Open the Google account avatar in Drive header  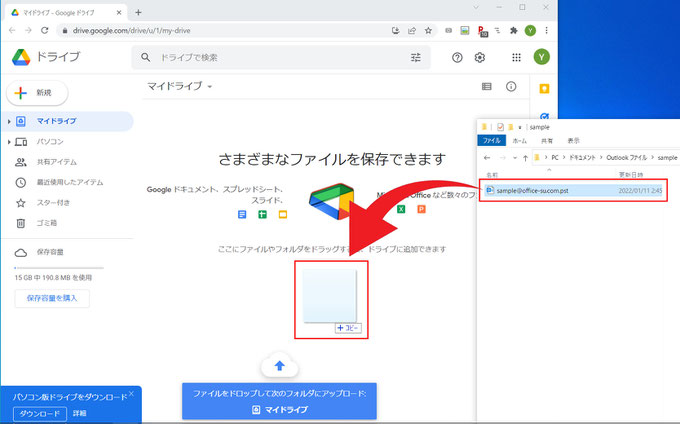[x=542, y=57]
